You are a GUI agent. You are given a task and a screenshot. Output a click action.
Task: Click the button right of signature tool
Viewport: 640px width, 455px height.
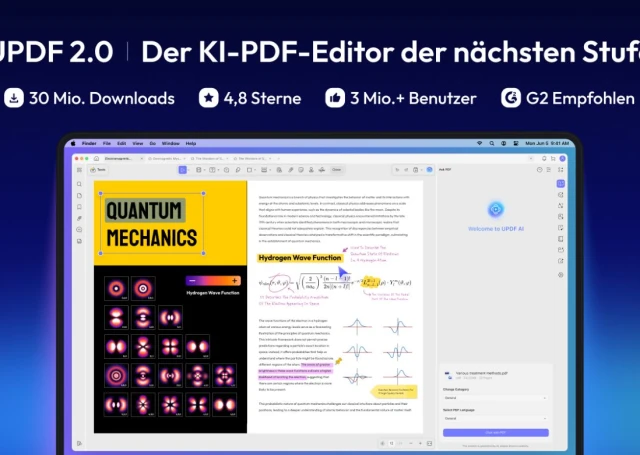tap(336, 170)
